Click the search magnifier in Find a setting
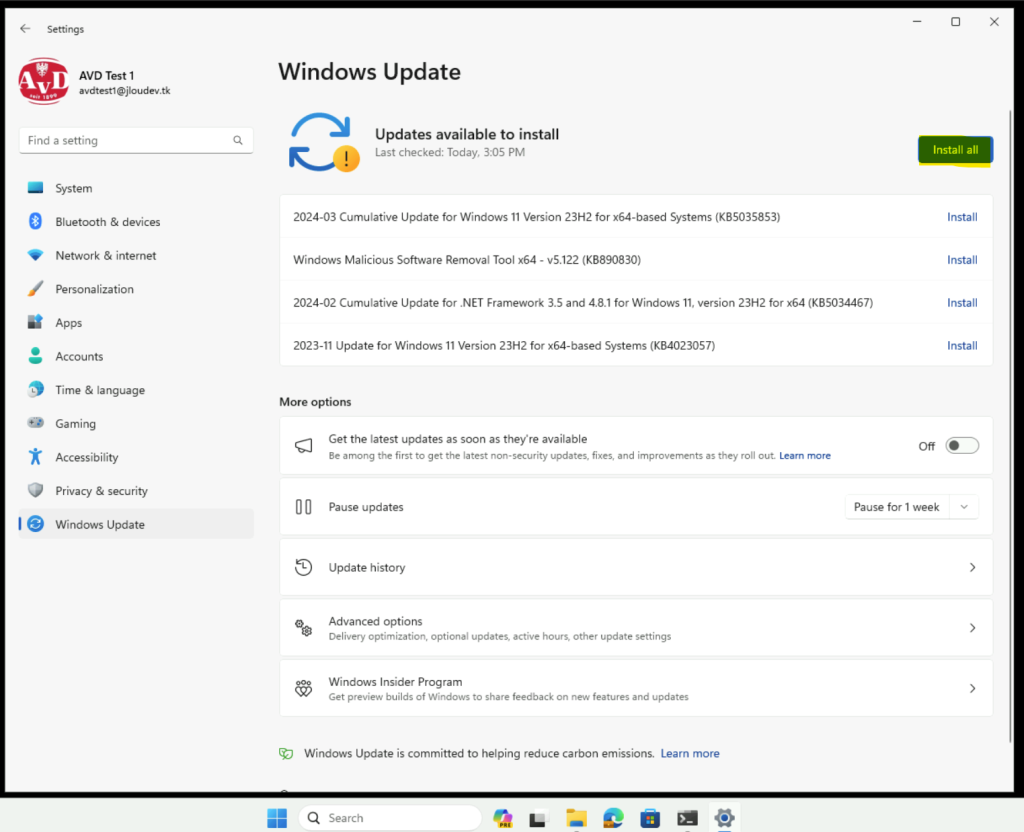 (238, 140)
